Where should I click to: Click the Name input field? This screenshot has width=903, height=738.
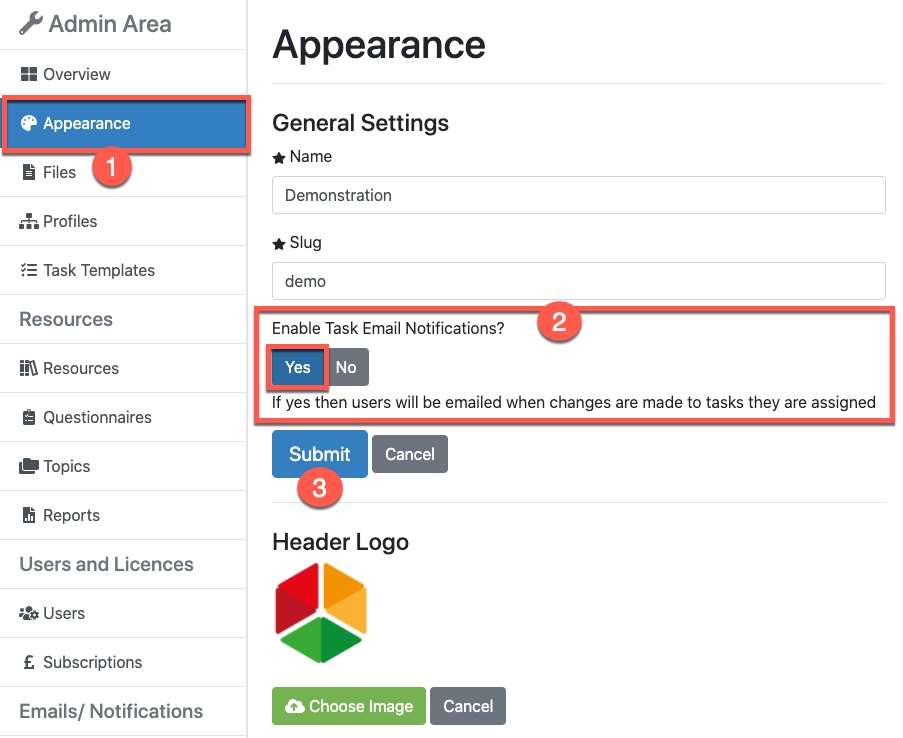point(578,195)
